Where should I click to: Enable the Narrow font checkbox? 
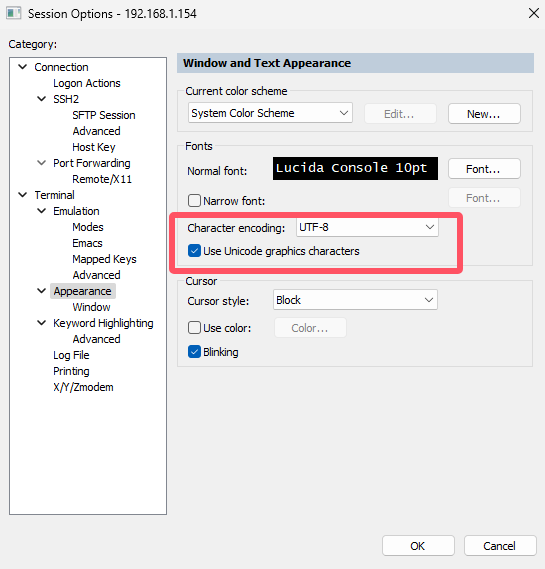(x=194, y=200)
